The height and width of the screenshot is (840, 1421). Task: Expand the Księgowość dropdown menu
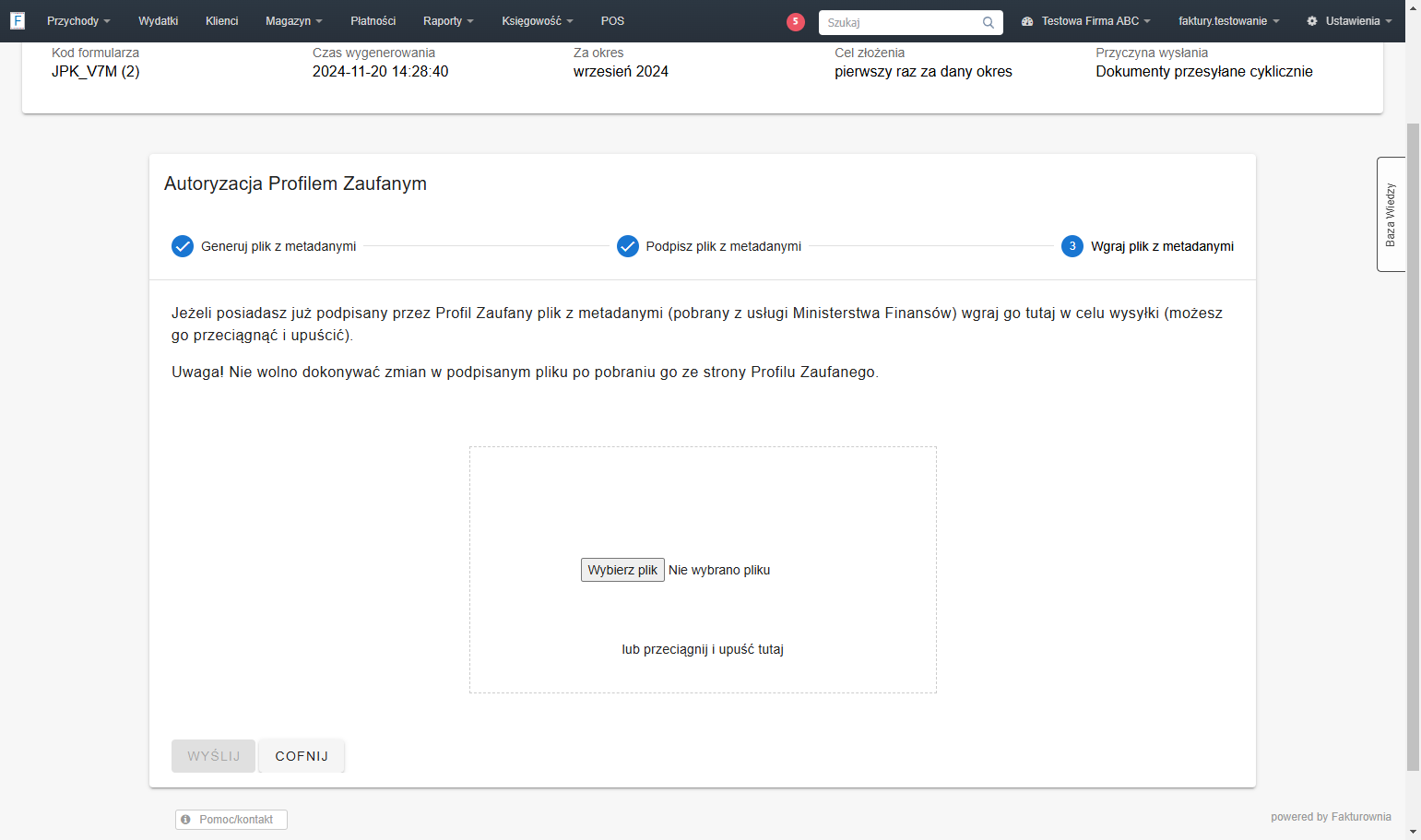tap(538, 21)
